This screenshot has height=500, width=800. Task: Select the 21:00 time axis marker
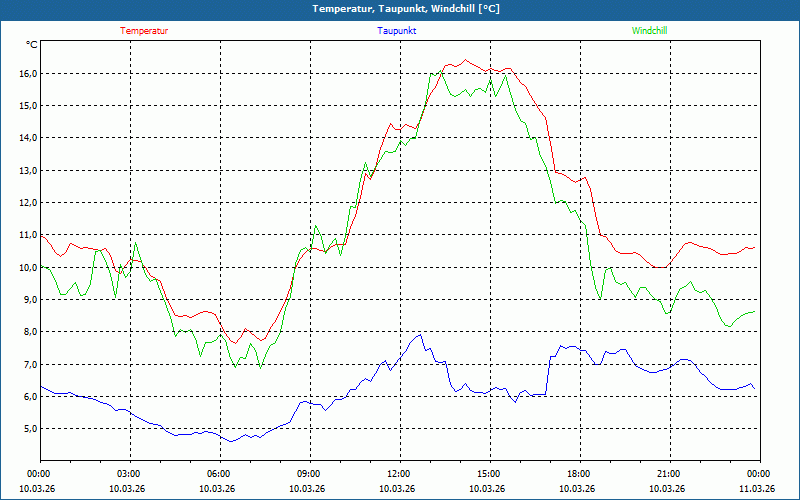point(669,474)
